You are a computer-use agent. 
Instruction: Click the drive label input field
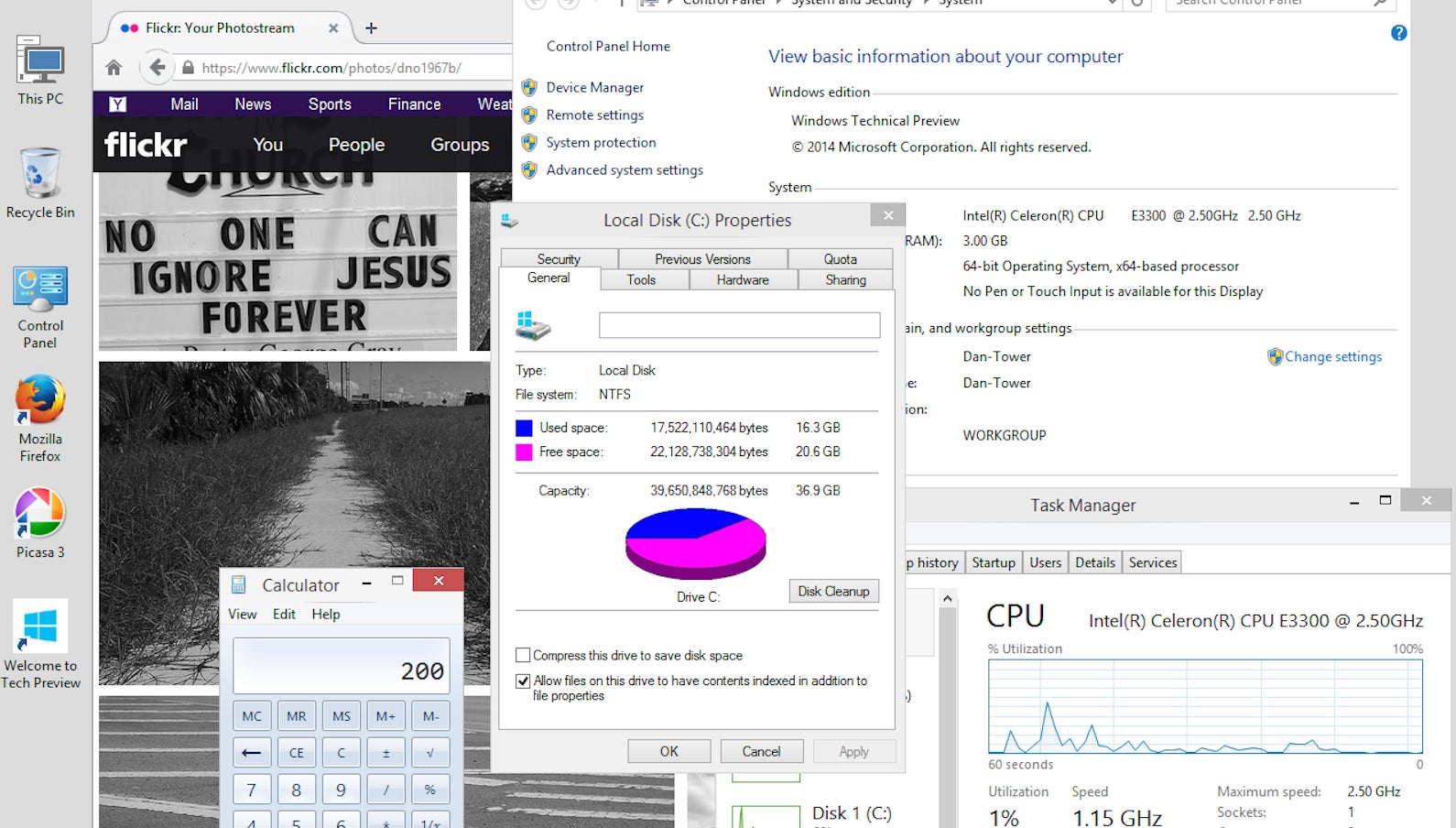point(739,325)
